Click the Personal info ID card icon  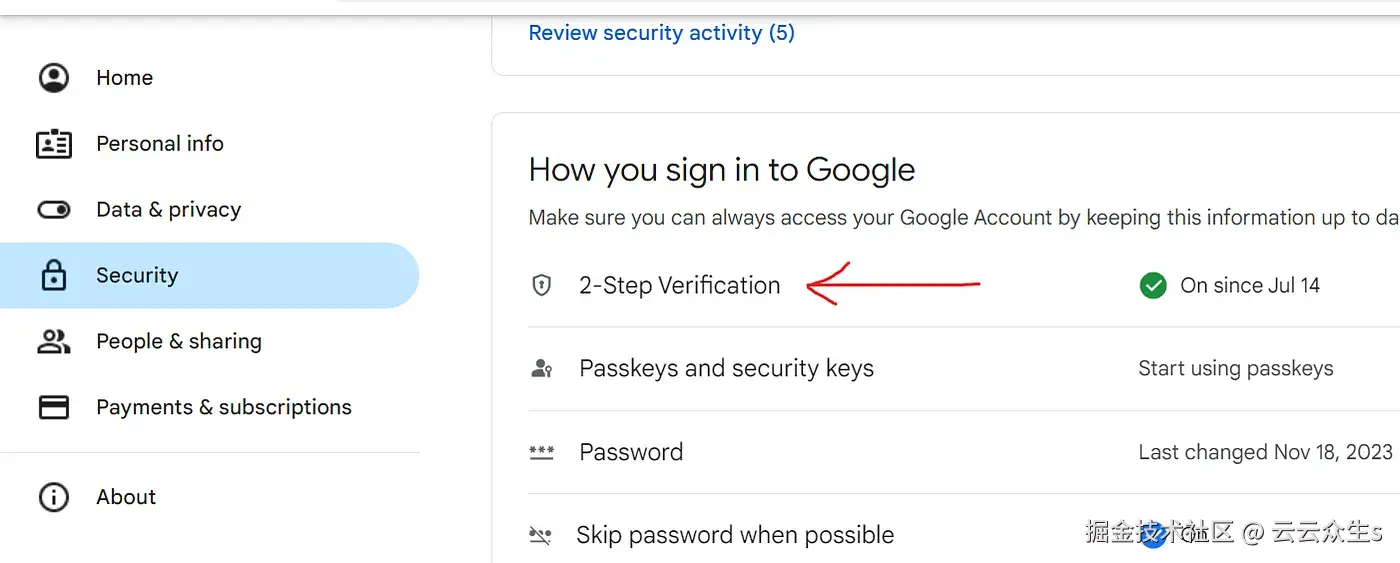point(54,144)
